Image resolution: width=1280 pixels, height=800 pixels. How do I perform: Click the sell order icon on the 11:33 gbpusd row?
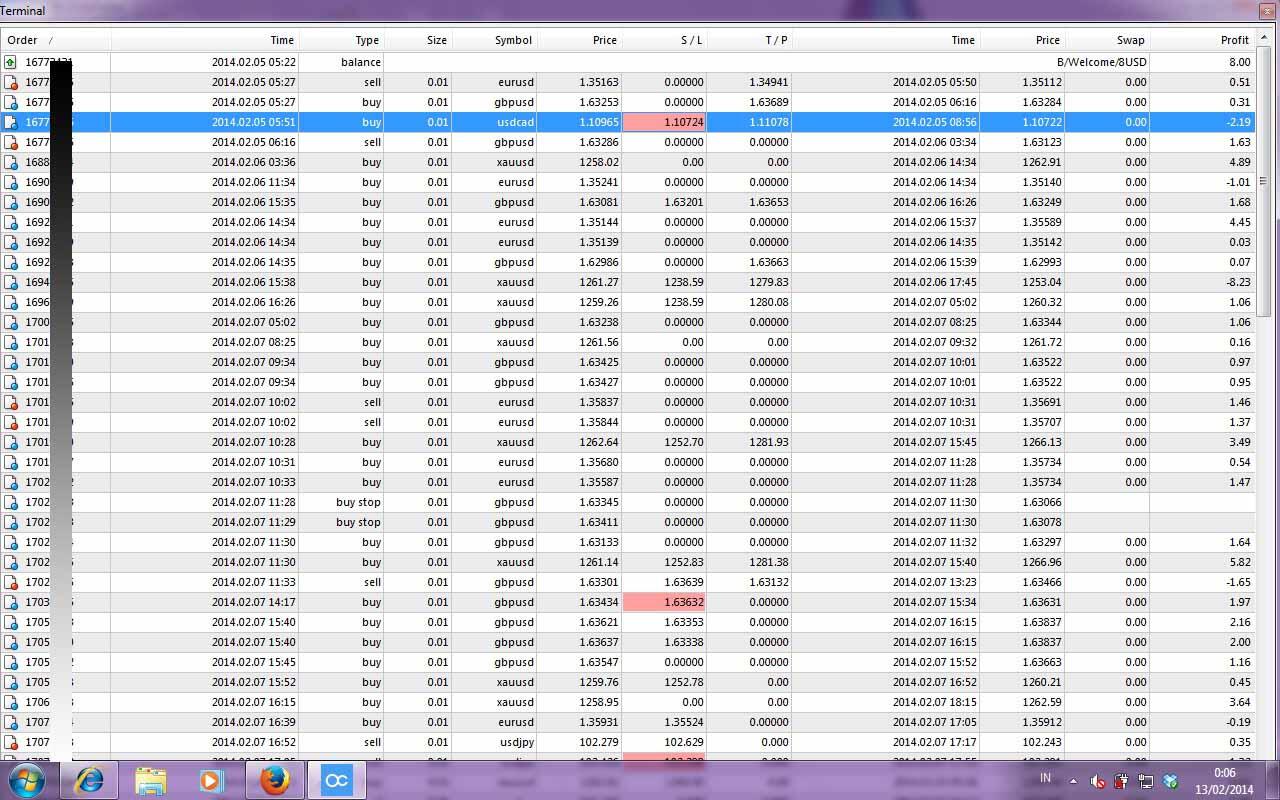pyautogui.click(x=10, y=582)
